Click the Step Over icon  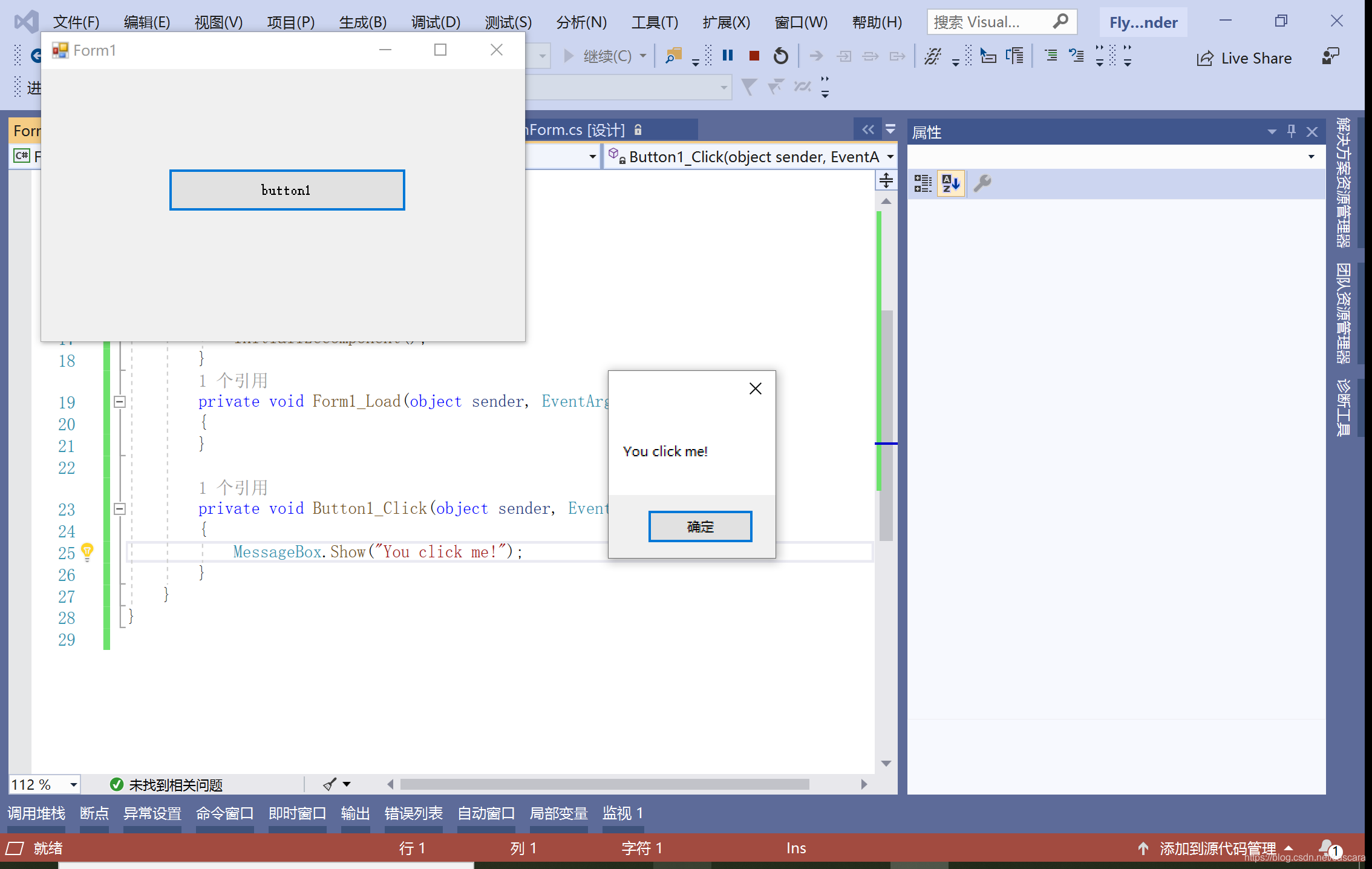click(871, 56)
